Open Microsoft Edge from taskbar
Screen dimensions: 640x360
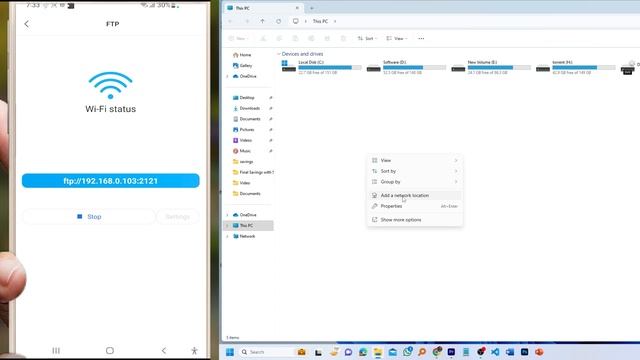363,352
